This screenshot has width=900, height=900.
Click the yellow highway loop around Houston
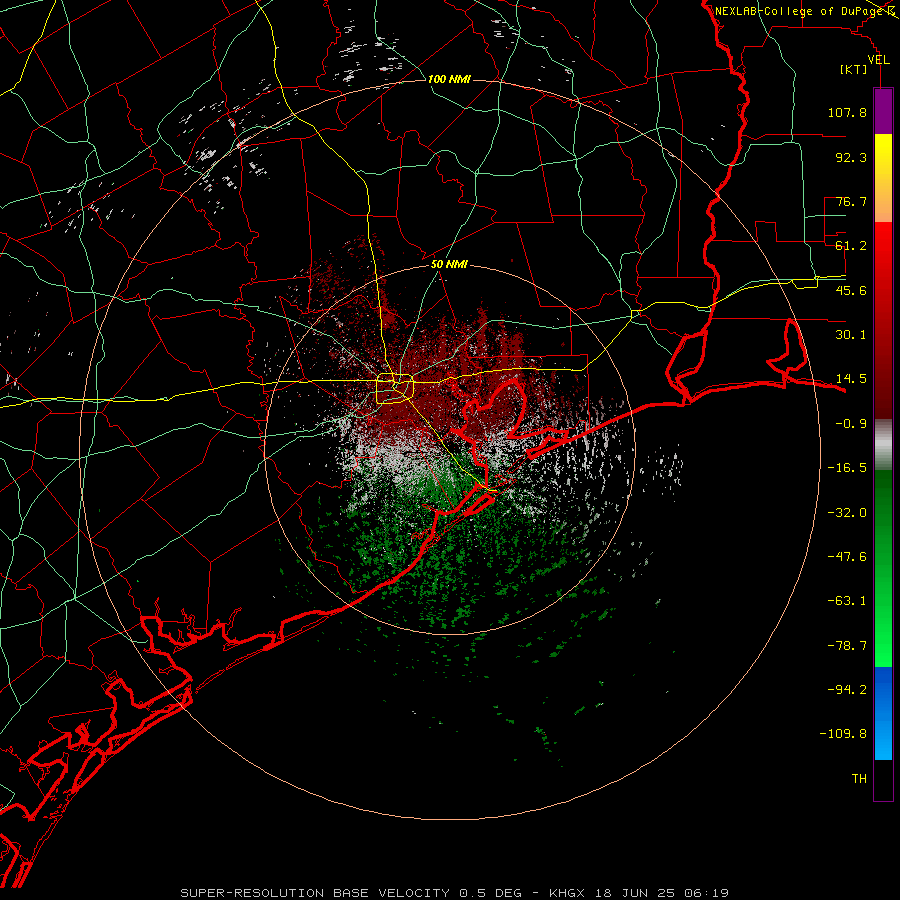point(395,389)
